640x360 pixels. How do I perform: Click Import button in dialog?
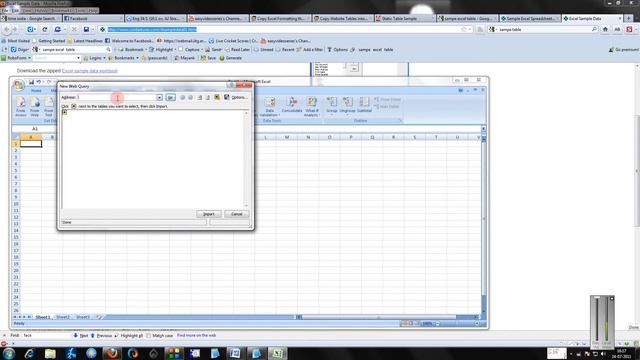pyautogui.click(x=209, y=214)
